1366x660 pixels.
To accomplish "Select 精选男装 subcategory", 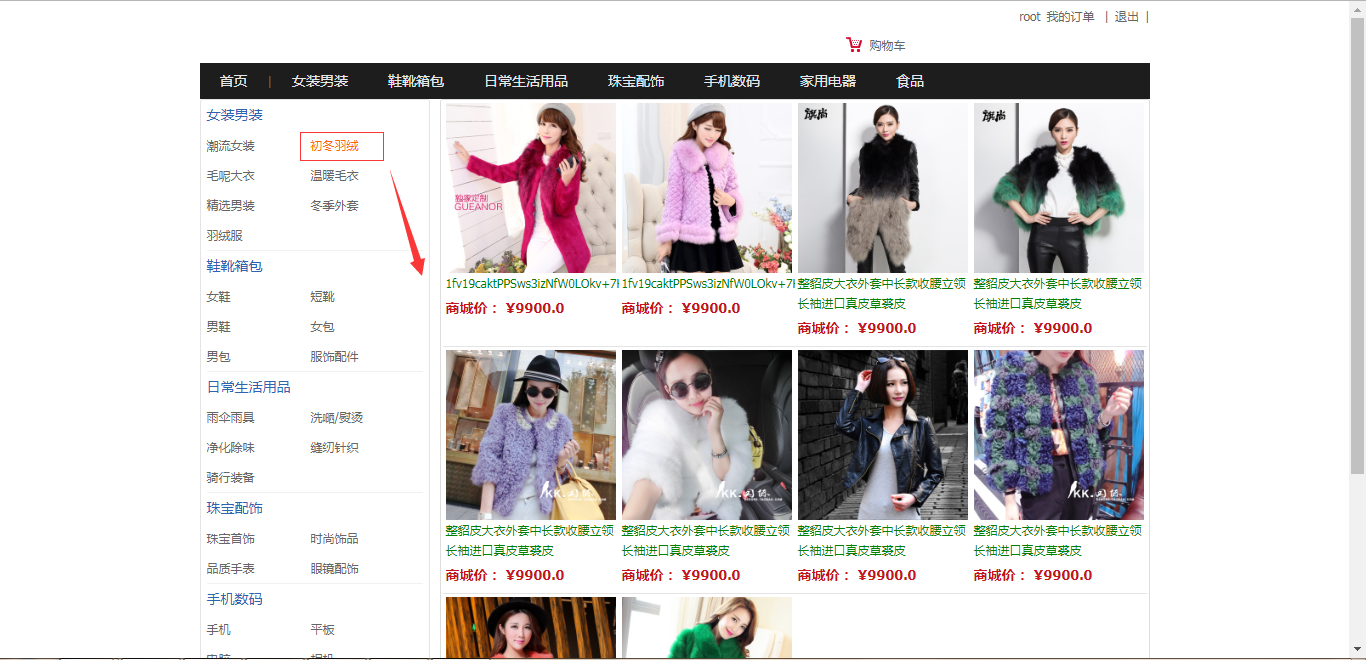I will click(231, 206).
